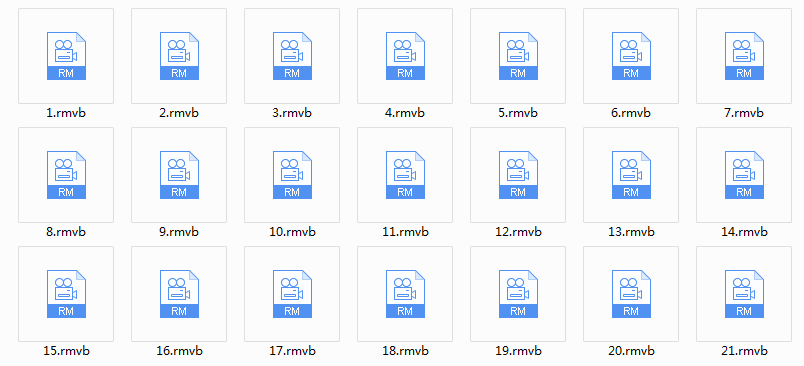Select the 8.rmvb RM file icon
The width and height of the screenshot is (804, 366).
pyautogui.click(x=66, y=175)
